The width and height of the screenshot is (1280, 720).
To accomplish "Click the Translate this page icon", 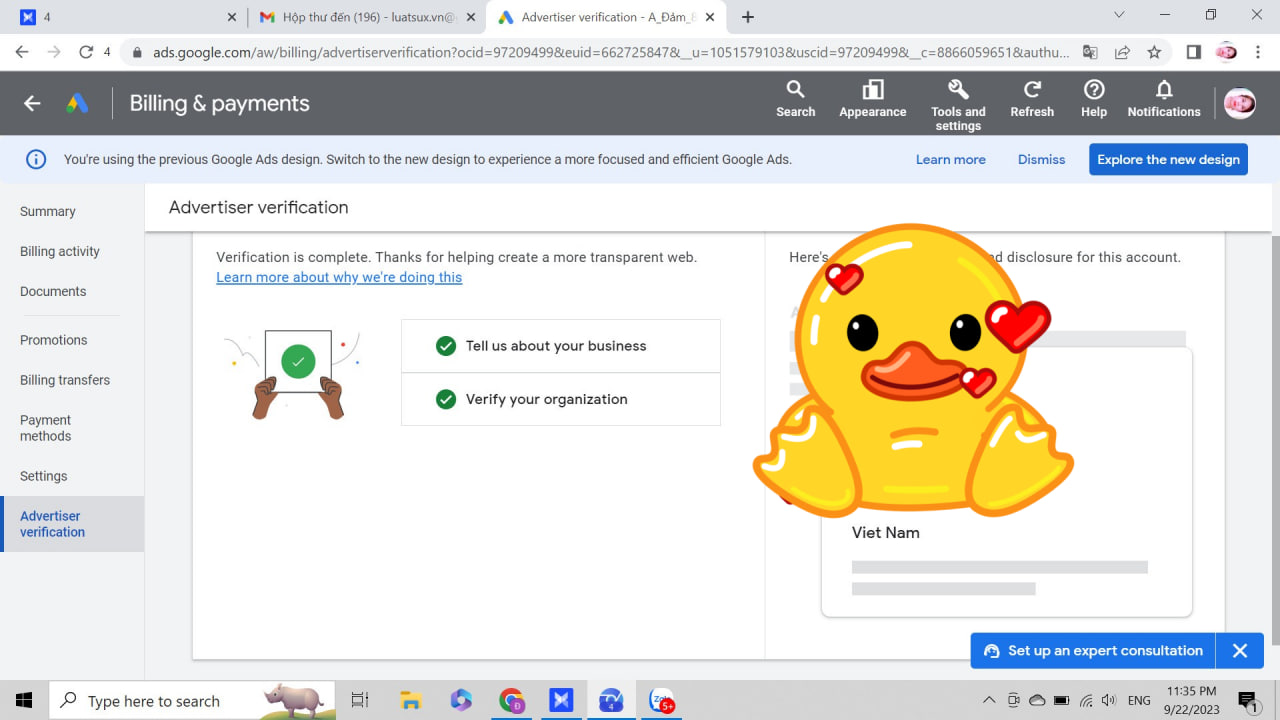I will coord(1090,52).
